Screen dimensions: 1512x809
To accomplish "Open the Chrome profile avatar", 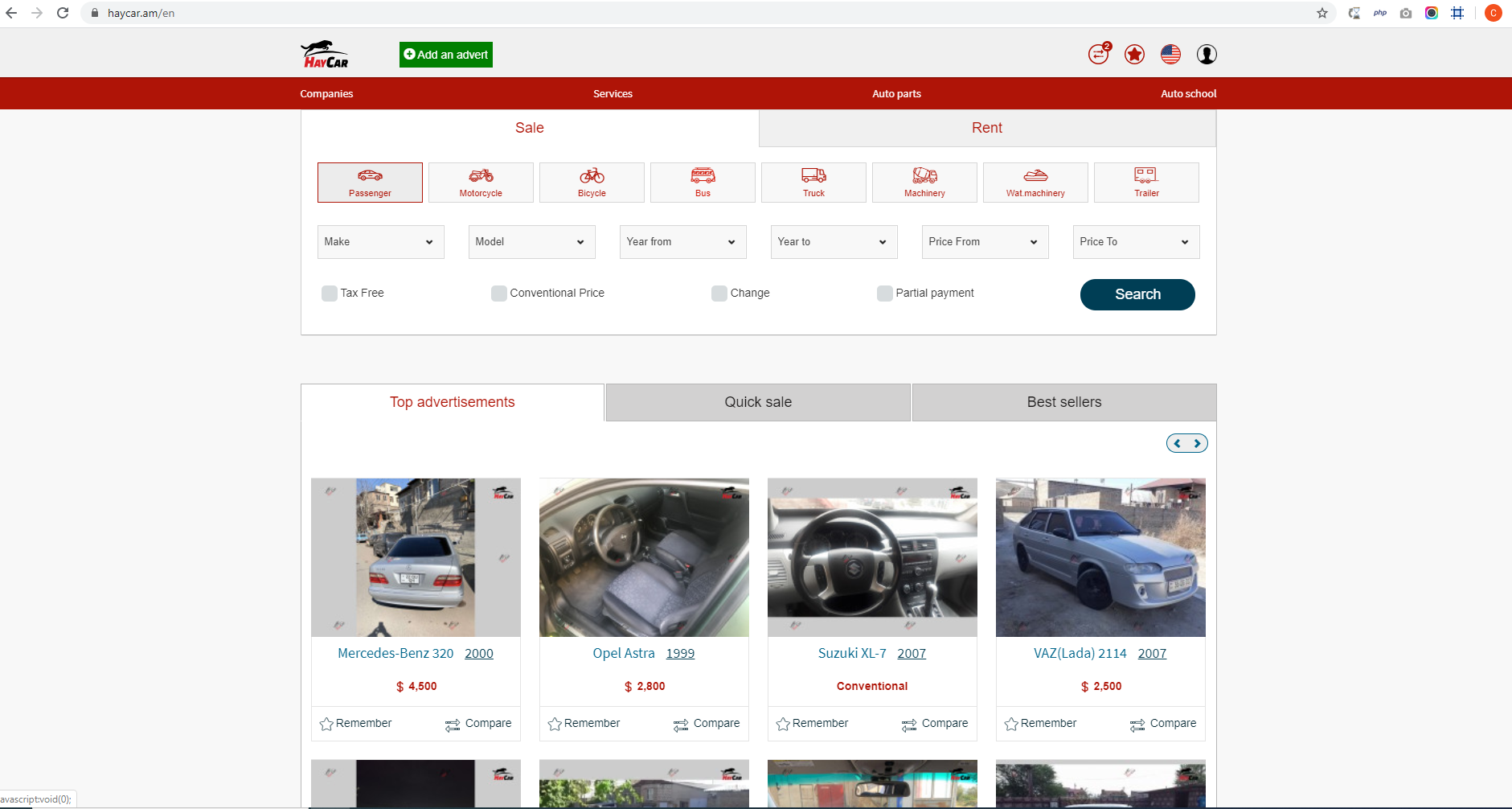I will point(1494,13).
